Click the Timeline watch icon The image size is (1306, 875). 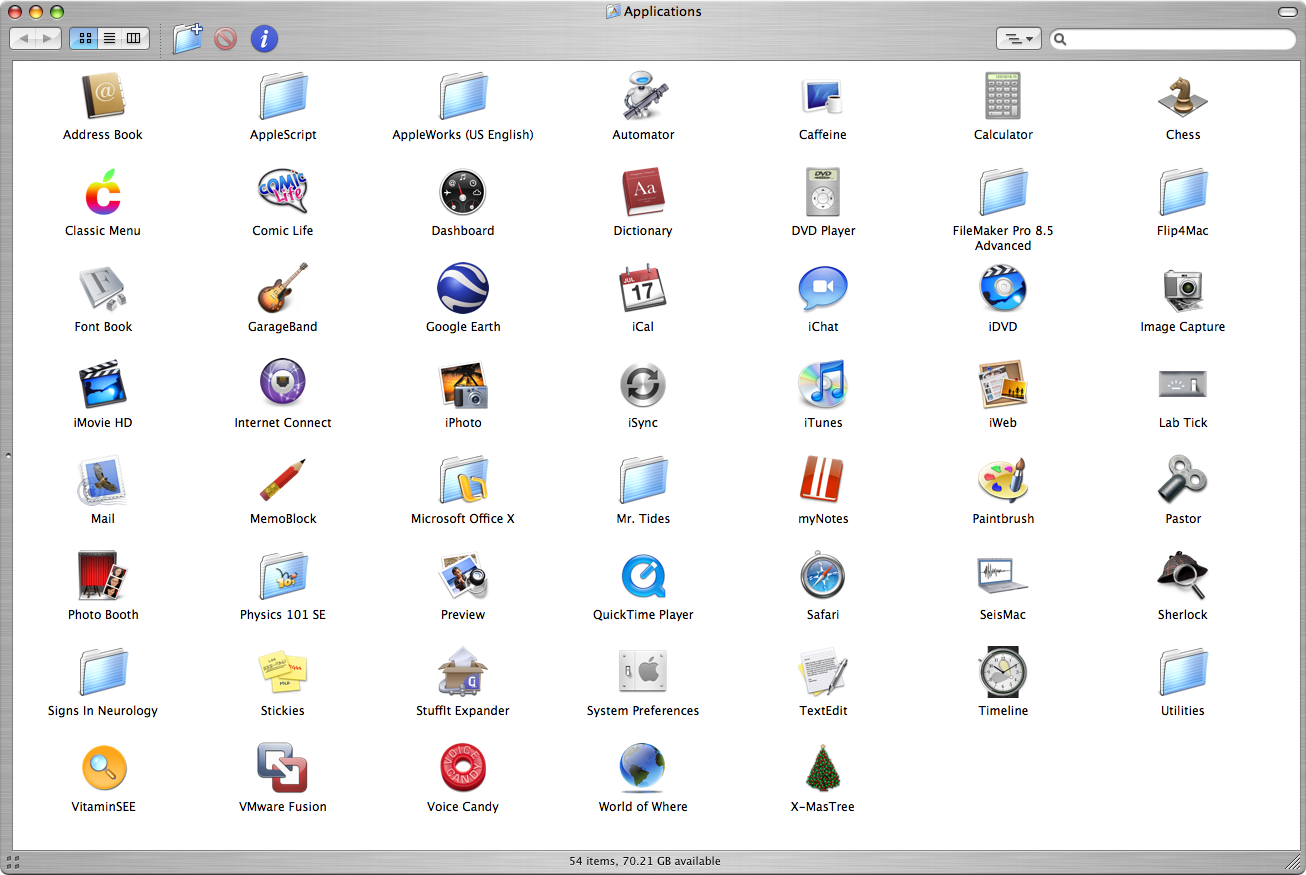point(1003,673)
